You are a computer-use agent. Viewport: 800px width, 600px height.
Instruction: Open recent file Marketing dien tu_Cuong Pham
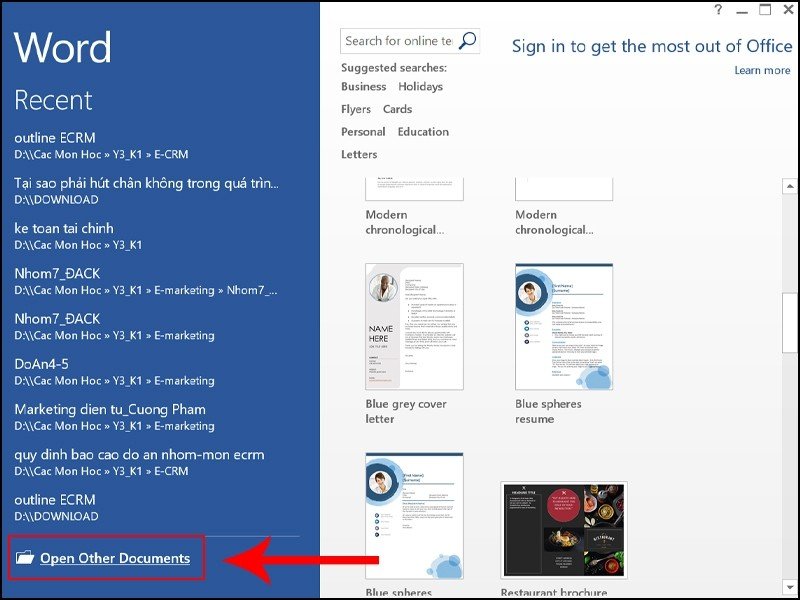pyautogui.click(x=110, y=409)
